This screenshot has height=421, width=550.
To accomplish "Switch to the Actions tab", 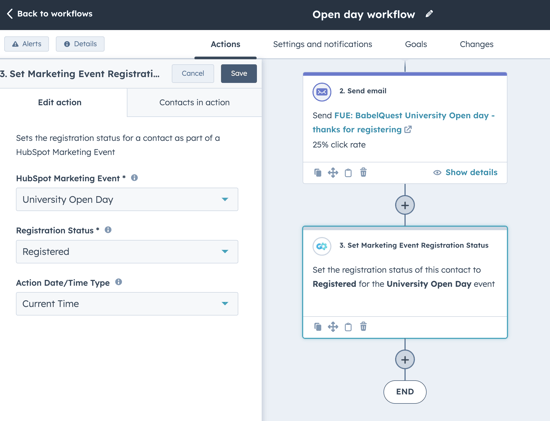I will (225, 44).
